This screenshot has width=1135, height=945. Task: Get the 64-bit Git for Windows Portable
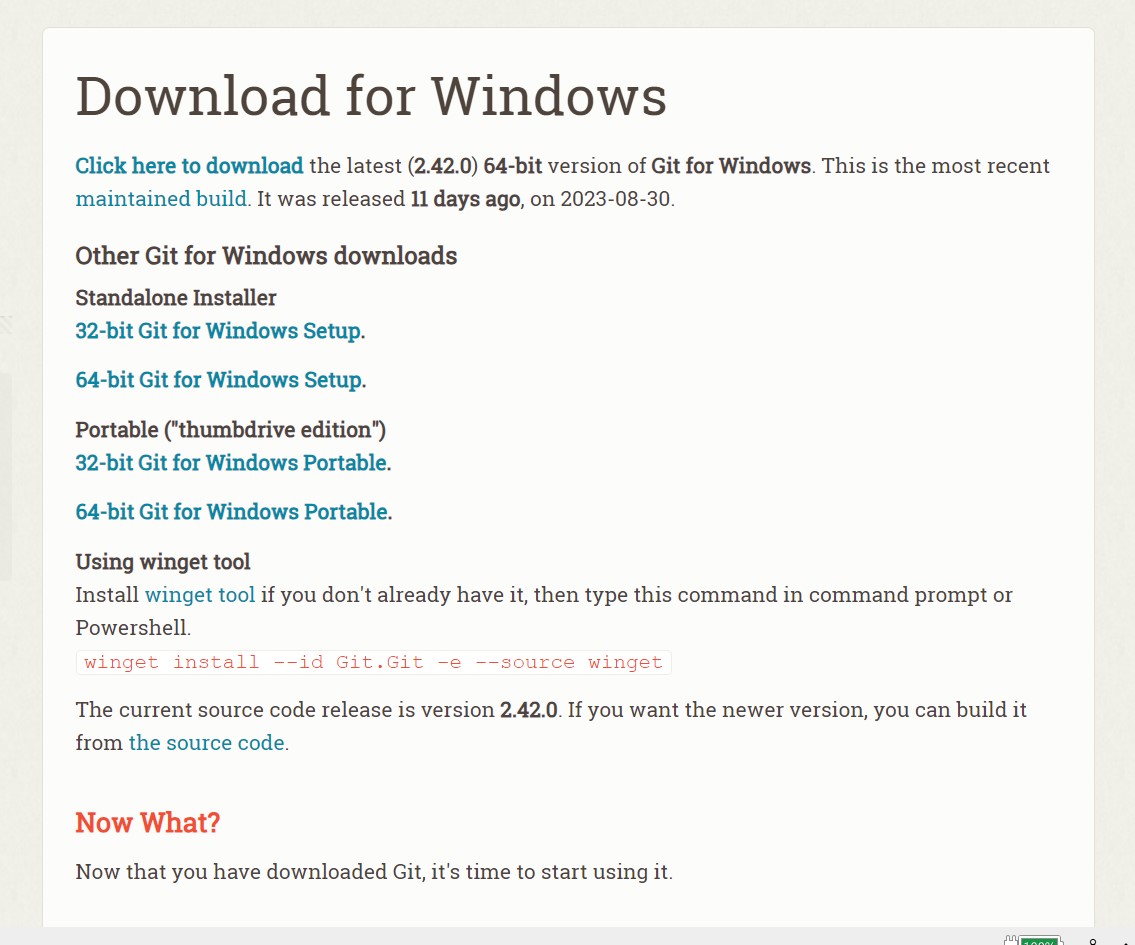[x=231, y=512]
